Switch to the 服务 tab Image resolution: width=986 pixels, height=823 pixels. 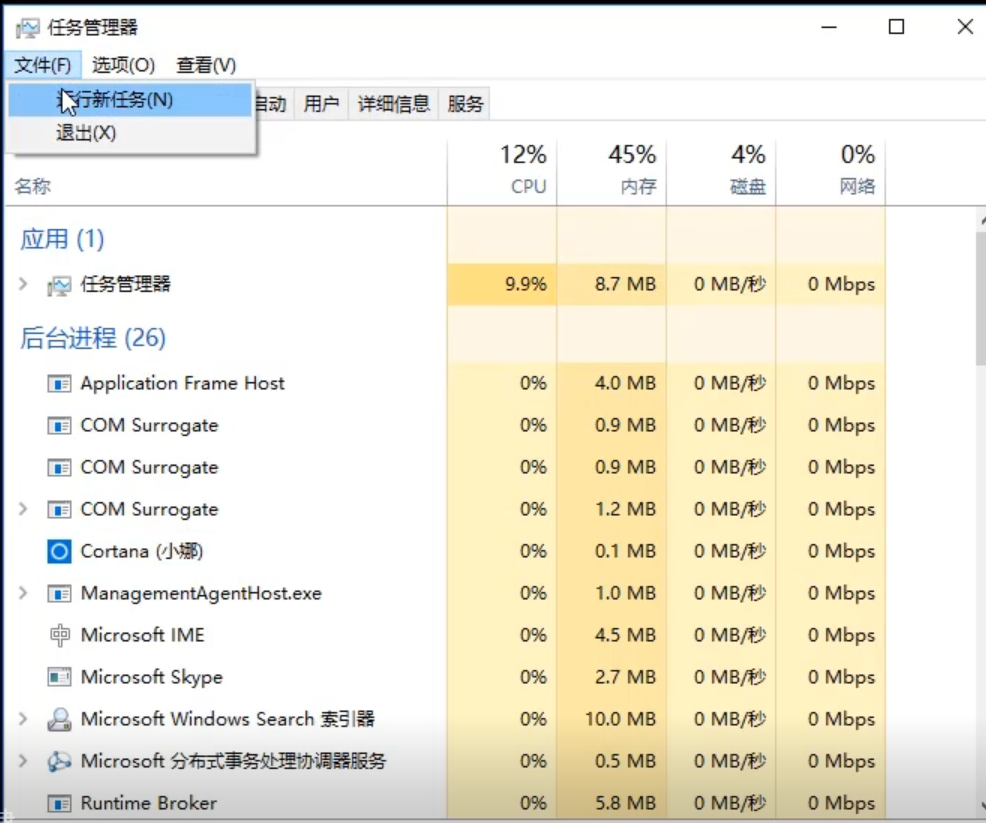pyautogui.click(x=465, y=103)
